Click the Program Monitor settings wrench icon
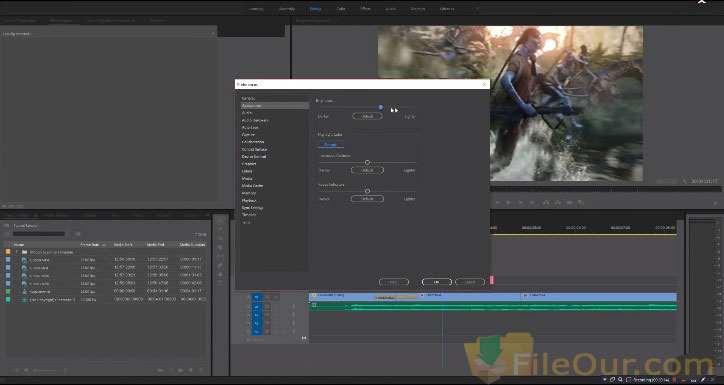This screenshot has width=724, height=385. (684, 181)
